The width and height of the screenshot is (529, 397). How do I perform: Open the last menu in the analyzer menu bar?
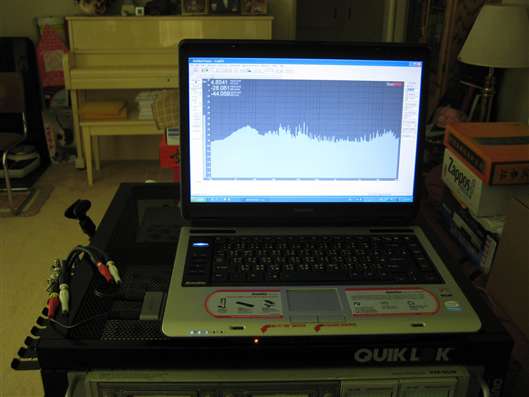(282, 66)
